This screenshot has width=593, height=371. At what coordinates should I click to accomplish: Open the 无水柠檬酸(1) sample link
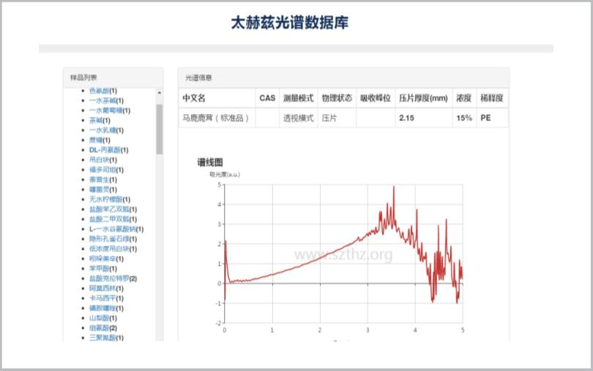[110, 199]
